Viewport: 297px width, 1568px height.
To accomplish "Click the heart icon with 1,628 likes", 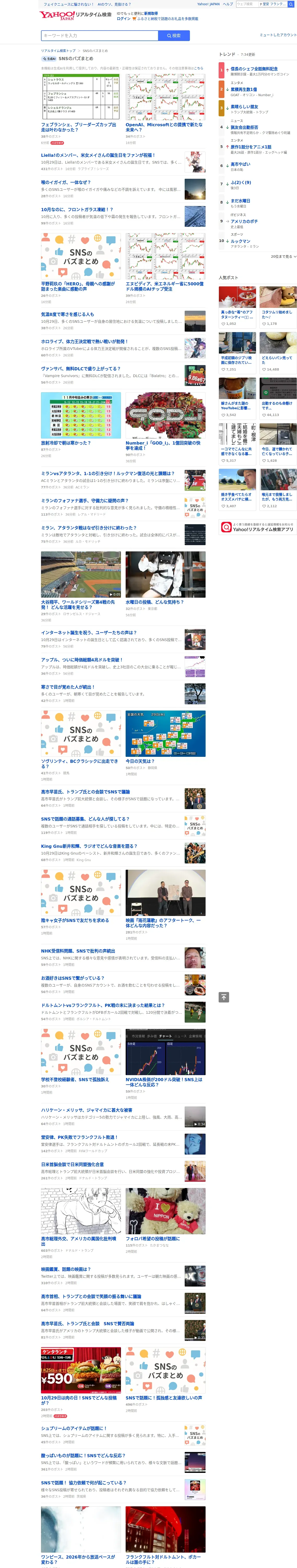I will tap(264, 461).
